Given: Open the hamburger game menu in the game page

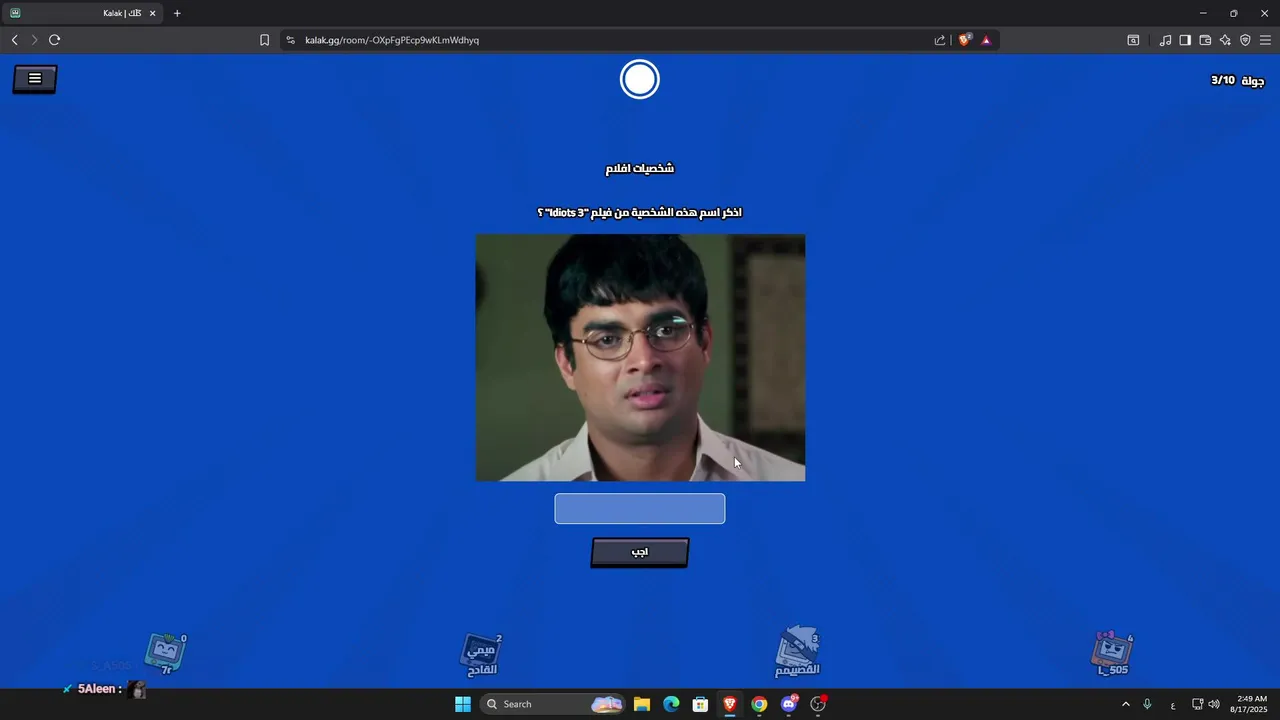Looking at the screenshot, I should (x=35, y=79).
